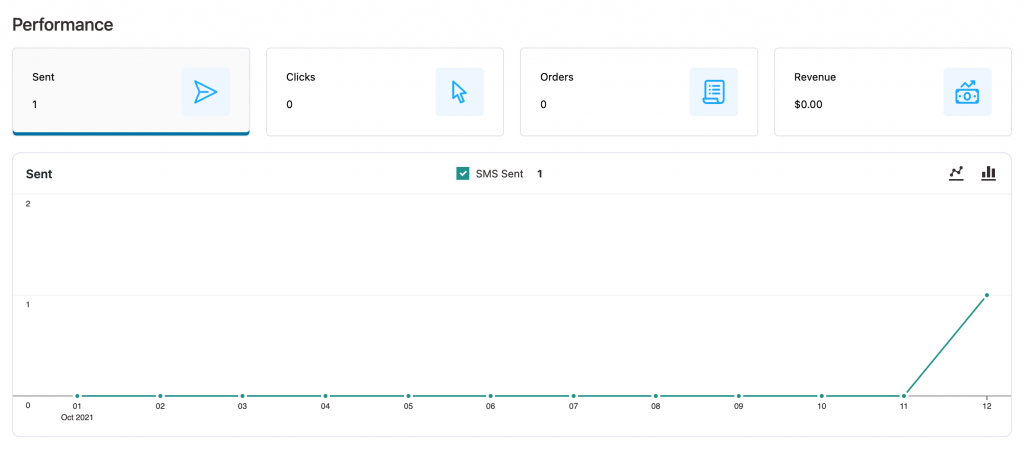
Task: Click the cursor arrow Clicks icon
Action: [x=460, y=92]
